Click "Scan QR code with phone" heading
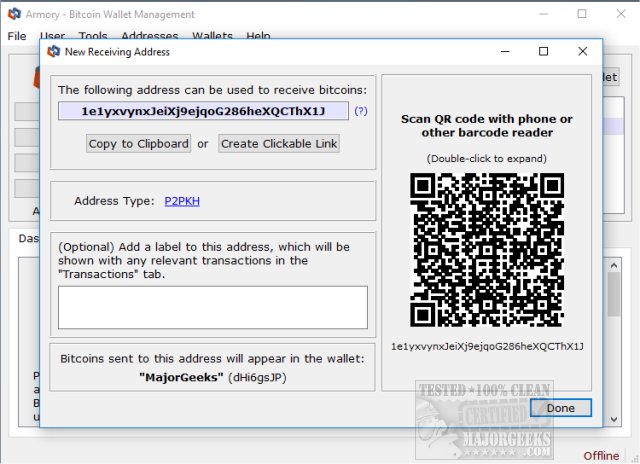The width and height of the screenshot is (640, 464). pyautogui.click(x=487, y=126)
